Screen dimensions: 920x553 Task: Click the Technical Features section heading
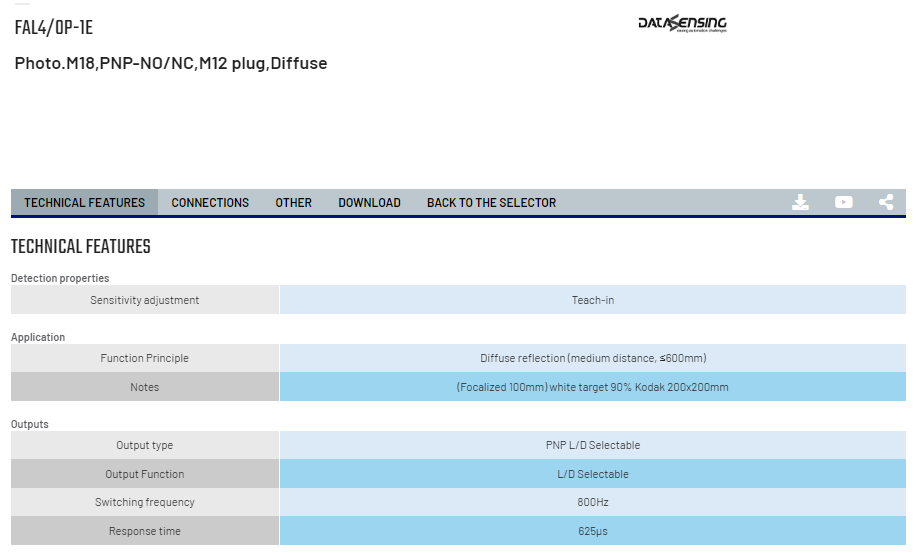tap(81, 247)
